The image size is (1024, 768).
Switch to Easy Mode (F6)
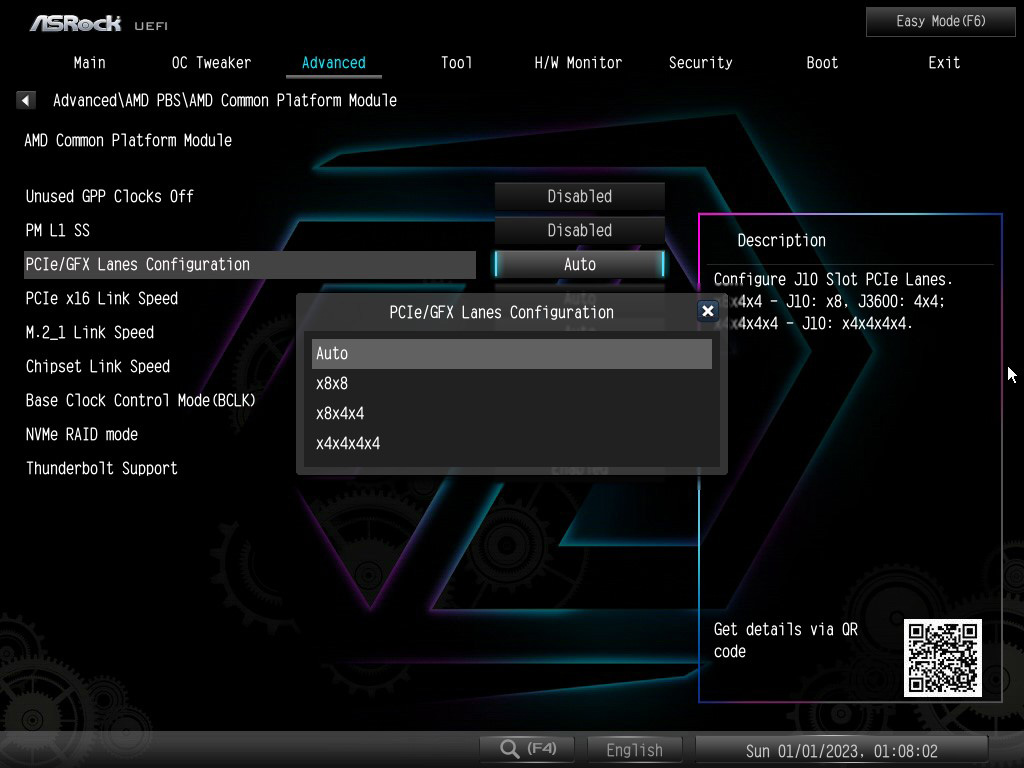pos(940,22)
